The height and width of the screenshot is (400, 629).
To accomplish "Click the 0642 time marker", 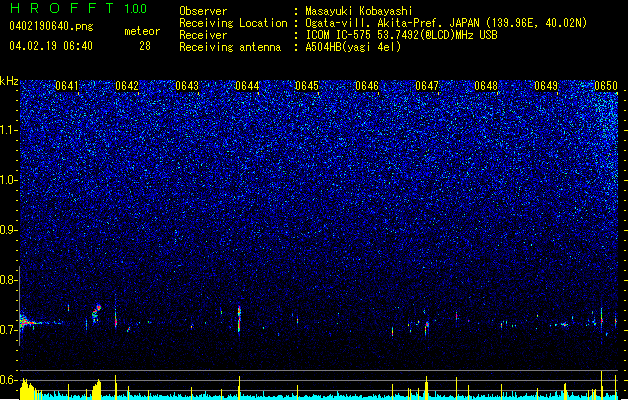I will click(127, 86).
